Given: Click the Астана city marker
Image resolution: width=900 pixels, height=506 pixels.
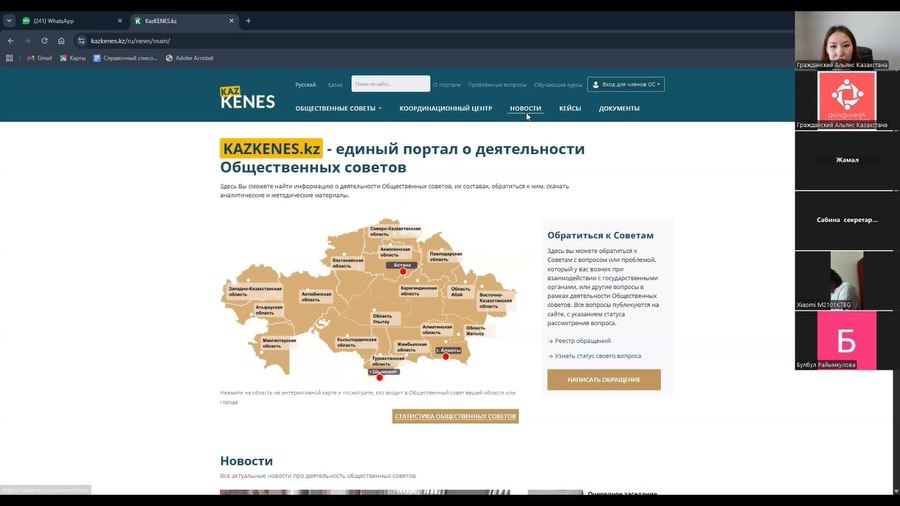Looking at the screenshot, I should click(x=403, y=271).
